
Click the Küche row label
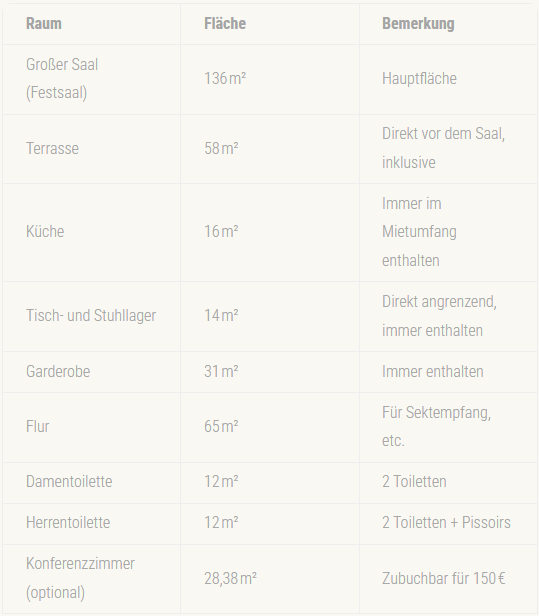coord(45,231)
